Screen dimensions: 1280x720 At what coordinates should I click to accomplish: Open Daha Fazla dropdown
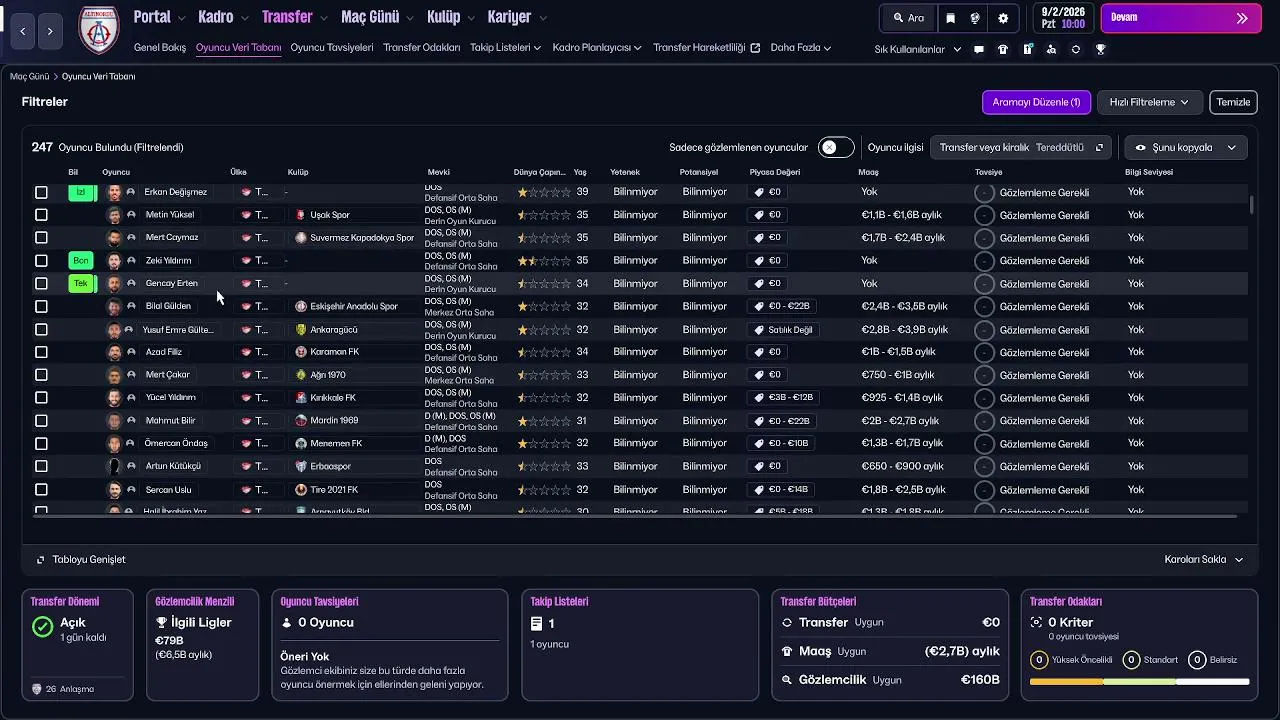point(801,48)
